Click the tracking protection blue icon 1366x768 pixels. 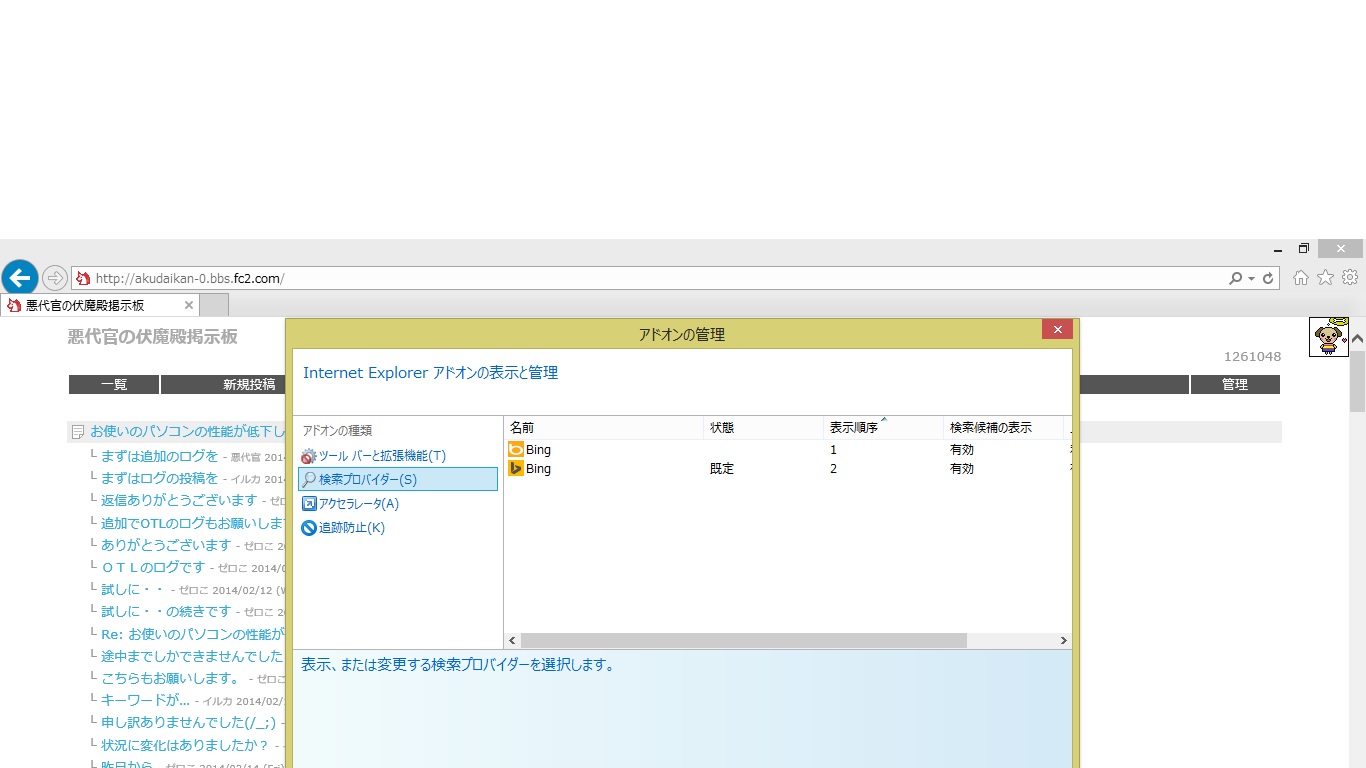coord(309,528)
